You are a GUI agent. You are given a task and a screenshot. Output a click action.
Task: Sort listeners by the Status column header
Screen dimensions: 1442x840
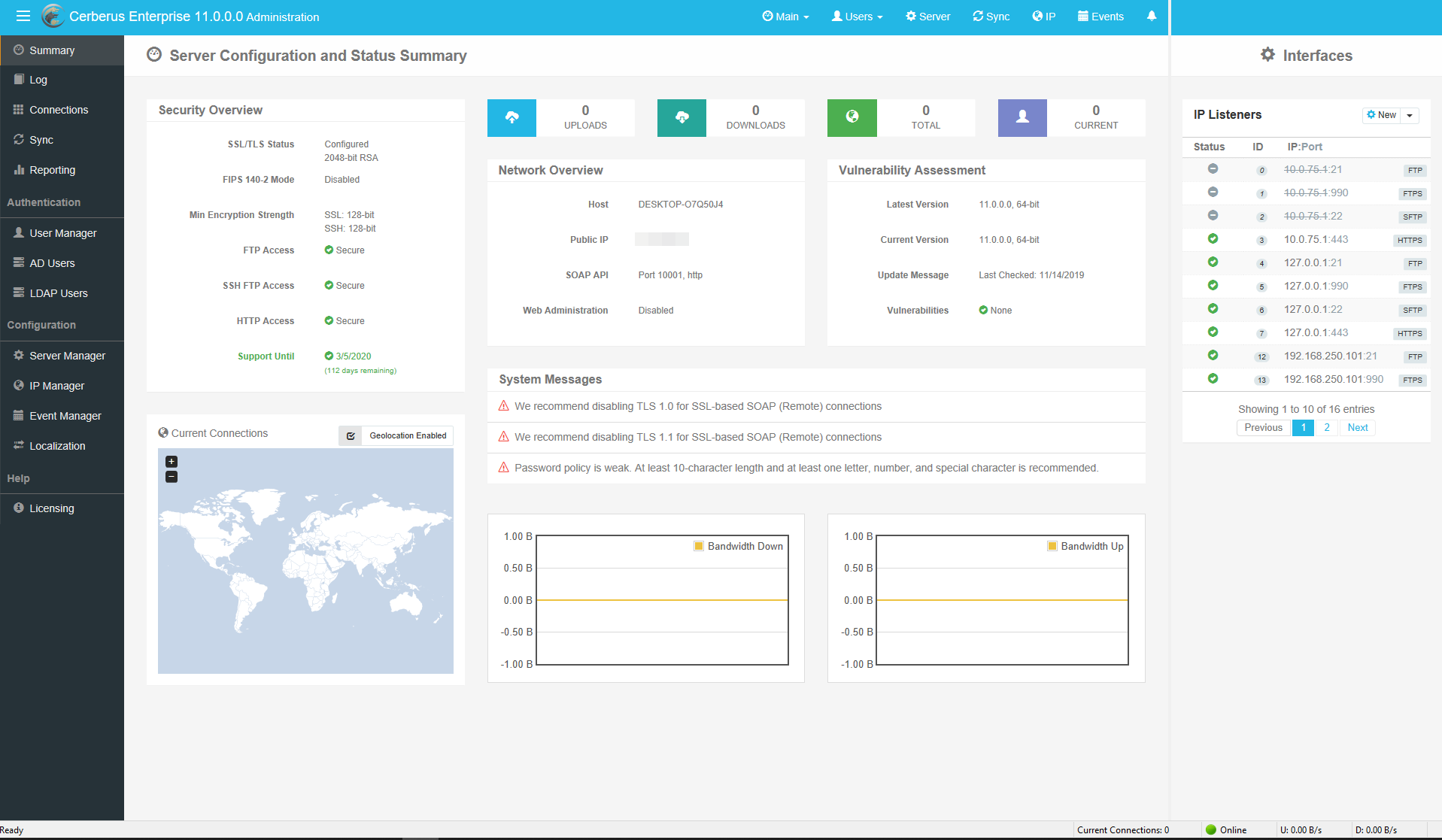pyautogui.click(x=1209, y=147)
